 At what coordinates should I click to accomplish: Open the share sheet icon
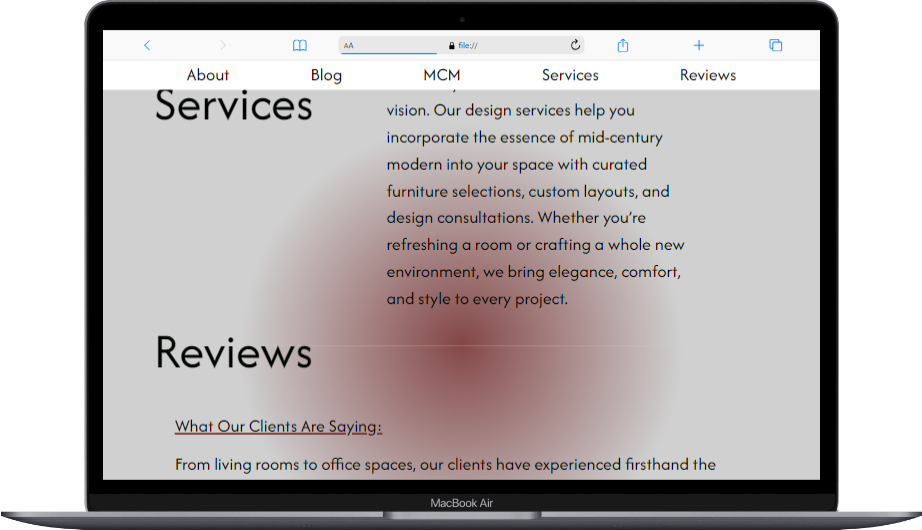pyautogui.click(x=623, y=45)
